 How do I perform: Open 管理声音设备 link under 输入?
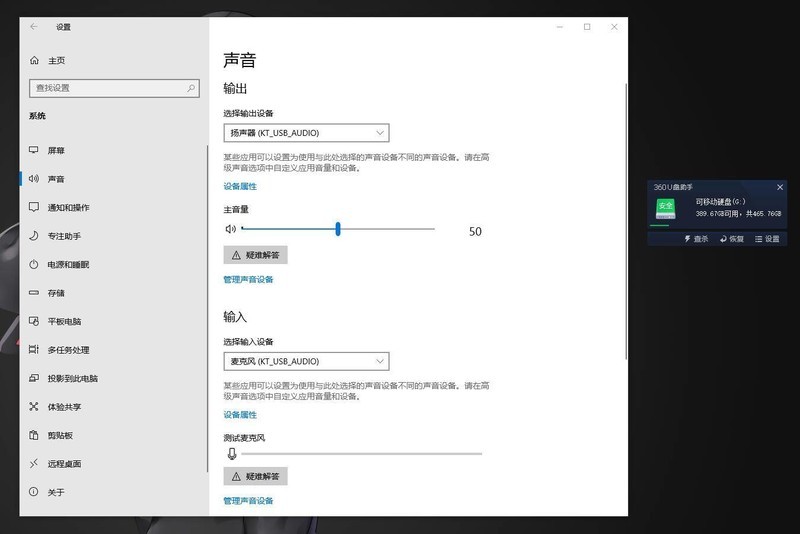pos(248,500)
